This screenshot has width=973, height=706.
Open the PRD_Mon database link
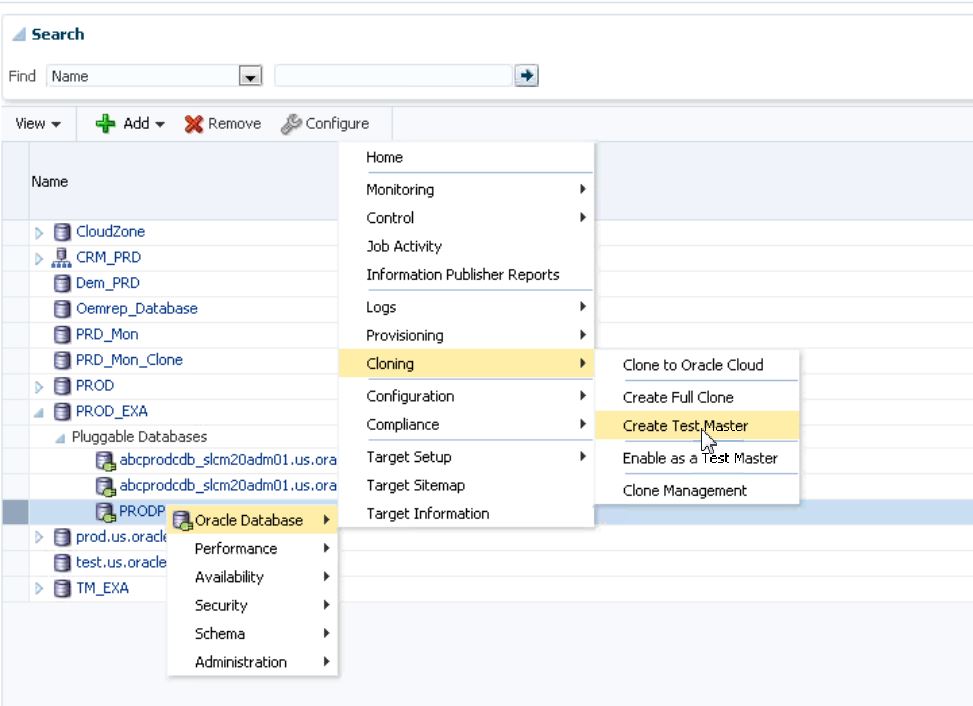tap(107, 334)
